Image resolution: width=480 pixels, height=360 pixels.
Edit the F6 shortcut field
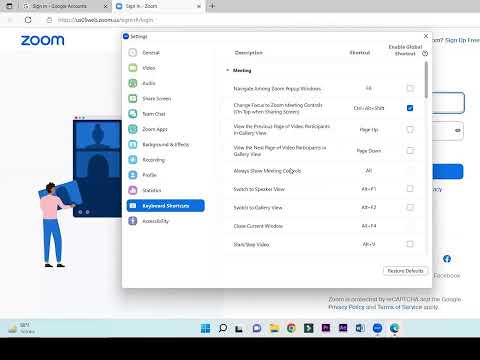coord(369,88)
